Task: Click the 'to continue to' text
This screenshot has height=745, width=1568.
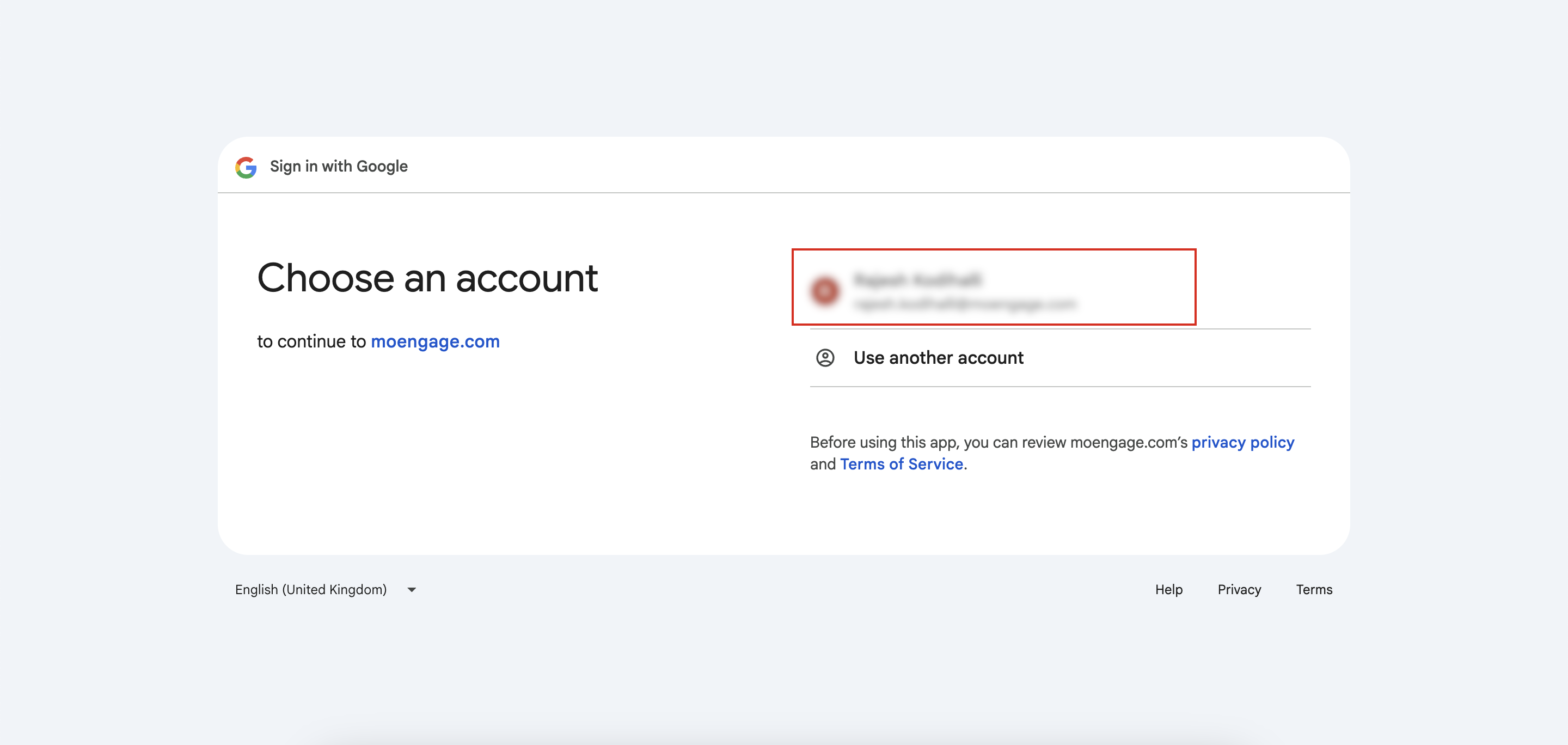Action: click(x=311, y=341)
